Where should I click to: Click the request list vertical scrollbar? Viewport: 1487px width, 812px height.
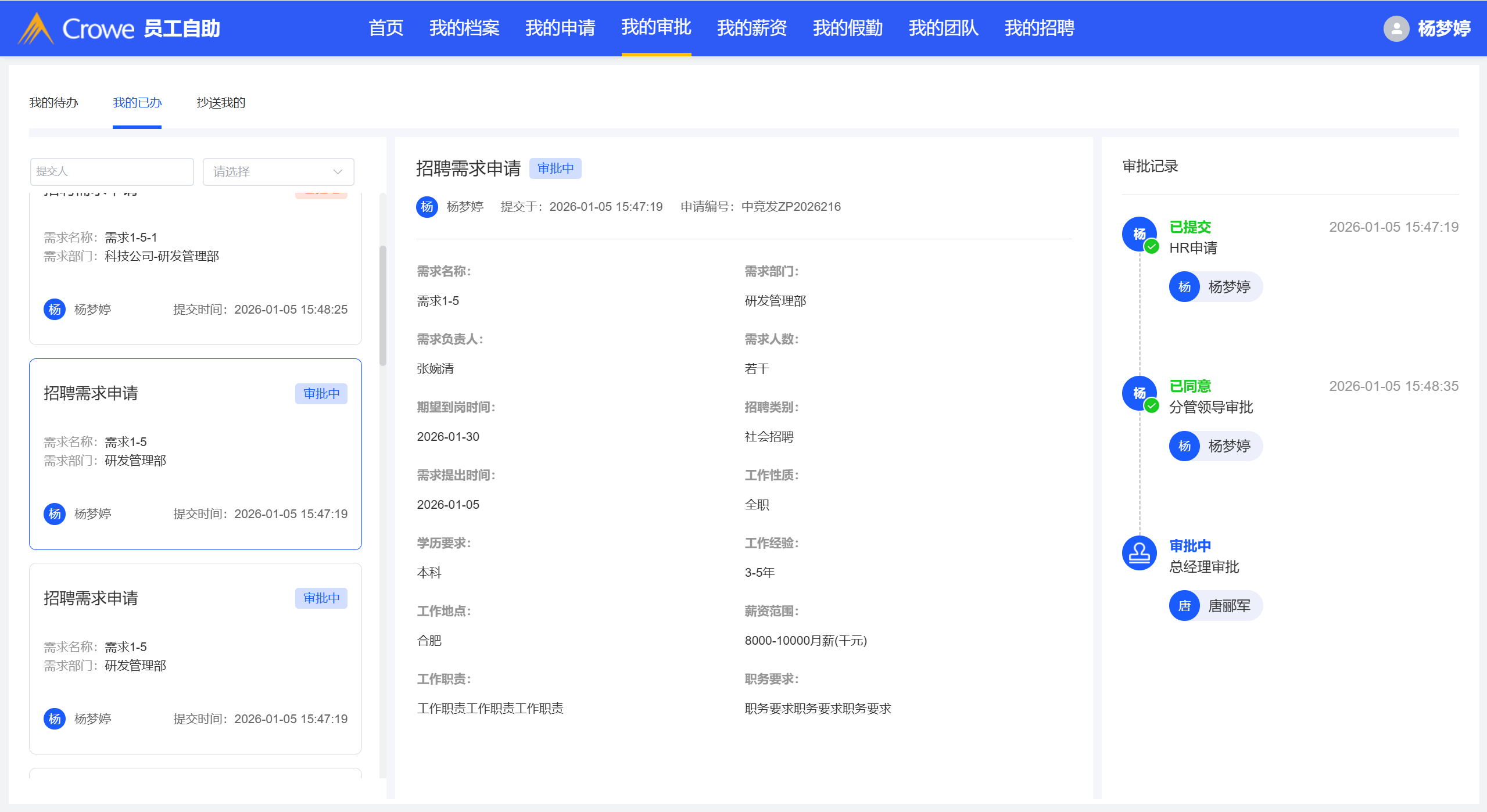[382, 305]
